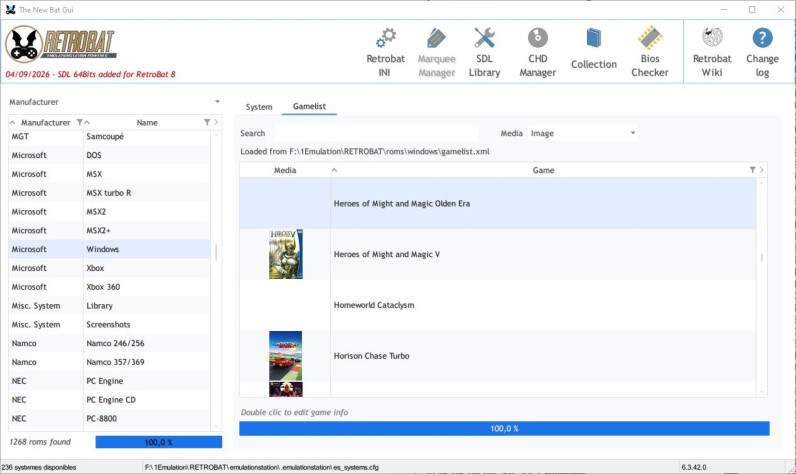The height and width of the screenshot is (474, 796).
Task: Expand the Game column chevron arrow
Action: point(761,170)
